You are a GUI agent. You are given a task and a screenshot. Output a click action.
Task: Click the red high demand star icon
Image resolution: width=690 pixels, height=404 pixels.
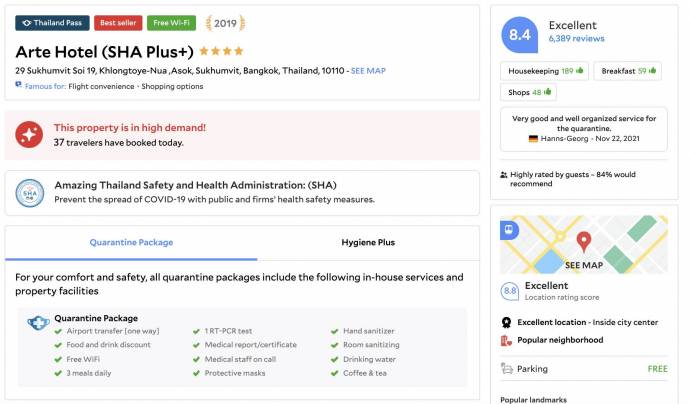click(x=29, y=135)
